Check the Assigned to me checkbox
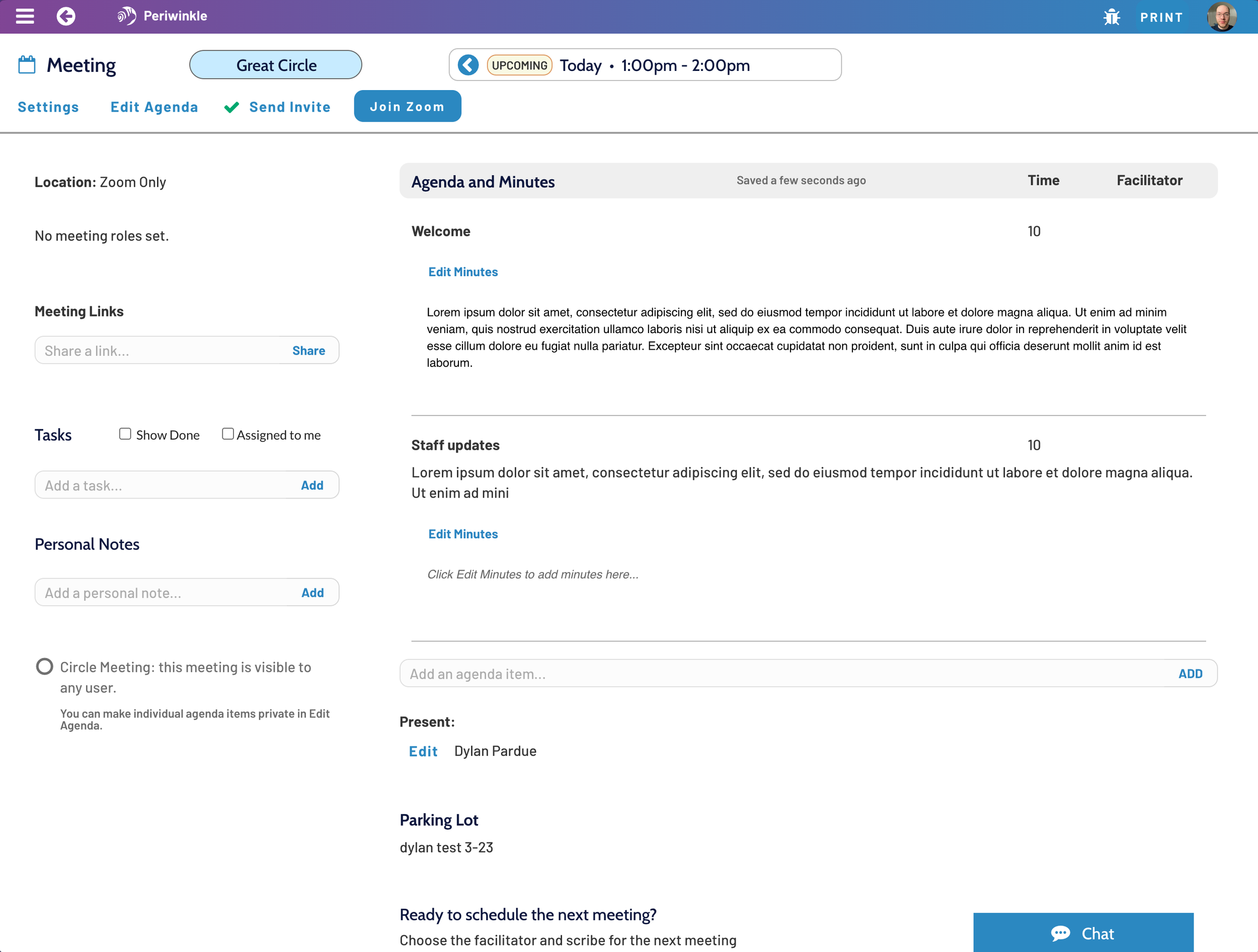This screenshot has height=952, width=1258. 227,434
